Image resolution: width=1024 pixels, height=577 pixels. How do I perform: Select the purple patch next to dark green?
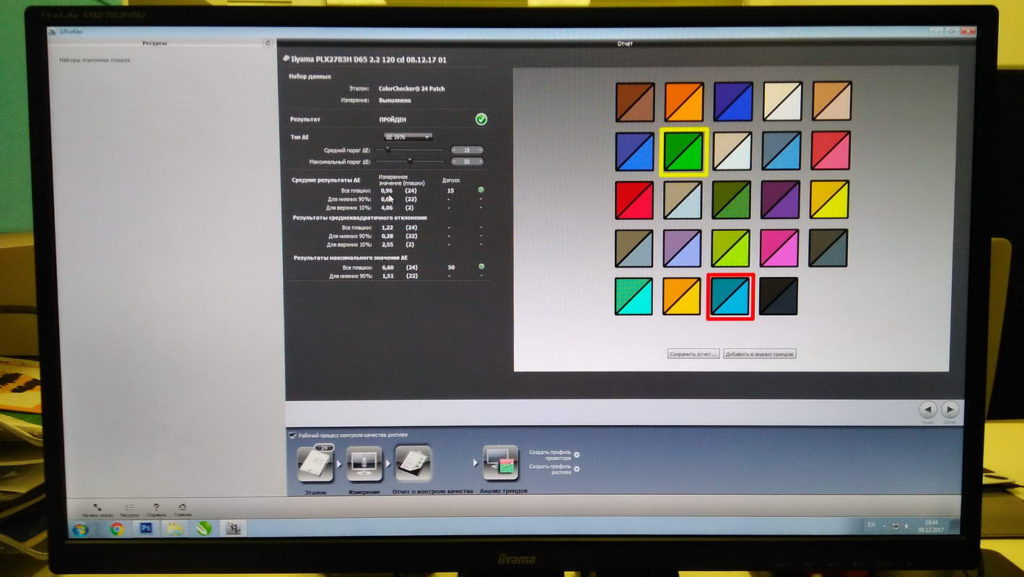780,200
